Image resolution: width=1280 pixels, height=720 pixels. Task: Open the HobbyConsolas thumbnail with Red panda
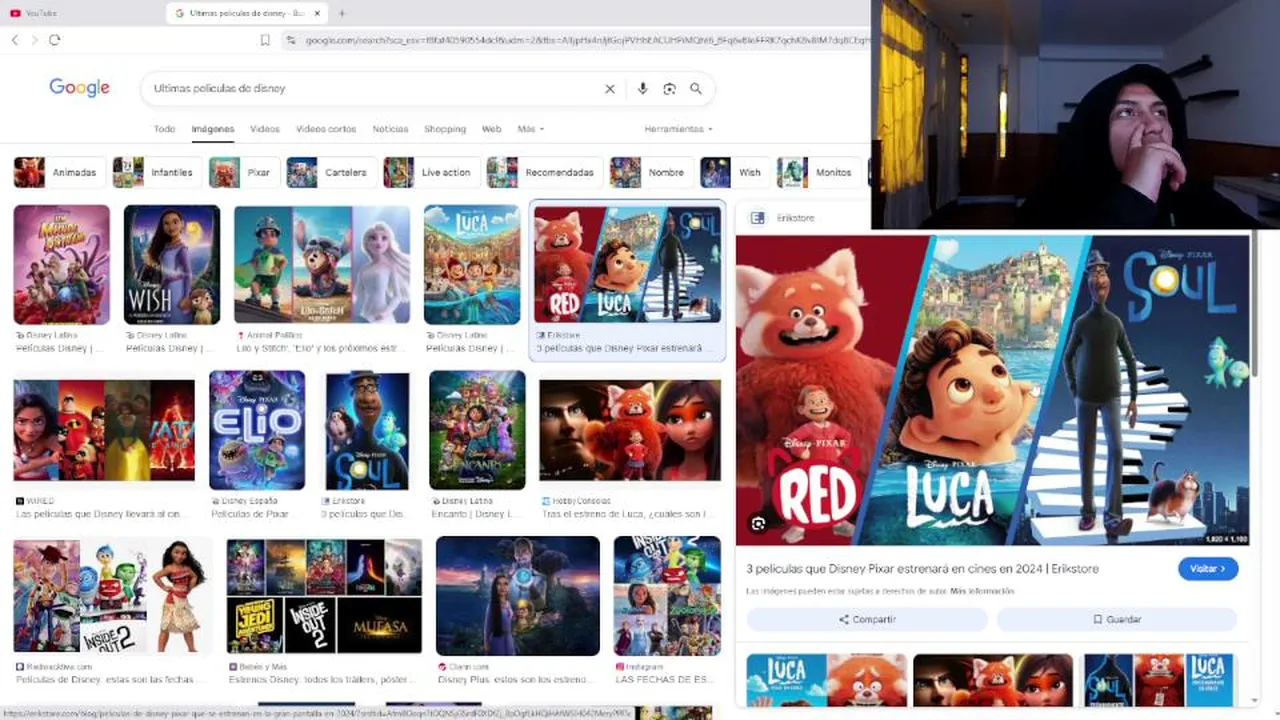(x=630, y=430)
